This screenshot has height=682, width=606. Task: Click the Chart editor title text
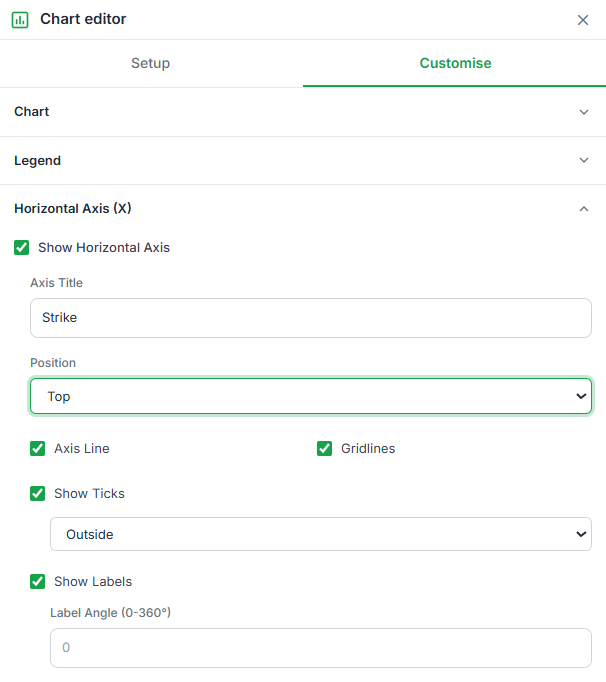(83, 19)
